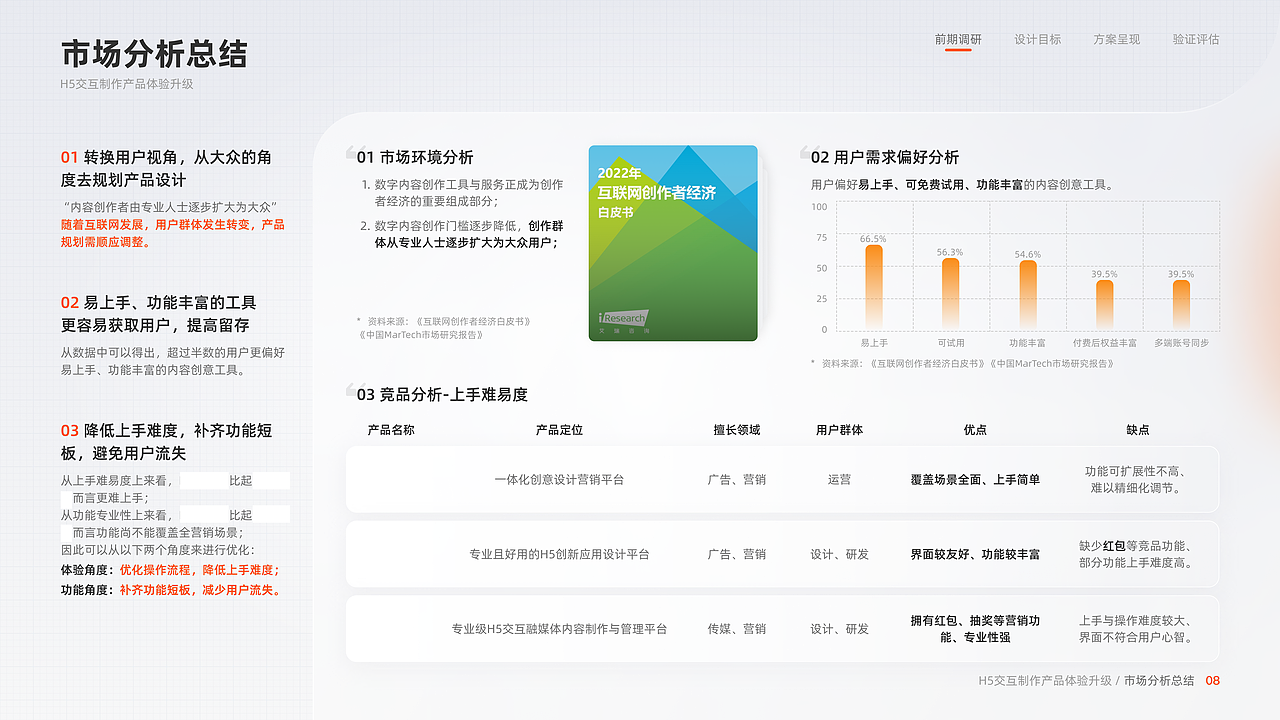Click the 覆盖场景全面、上手简单 advantage cell
The image size is (1280, 720).
point(975,480)
